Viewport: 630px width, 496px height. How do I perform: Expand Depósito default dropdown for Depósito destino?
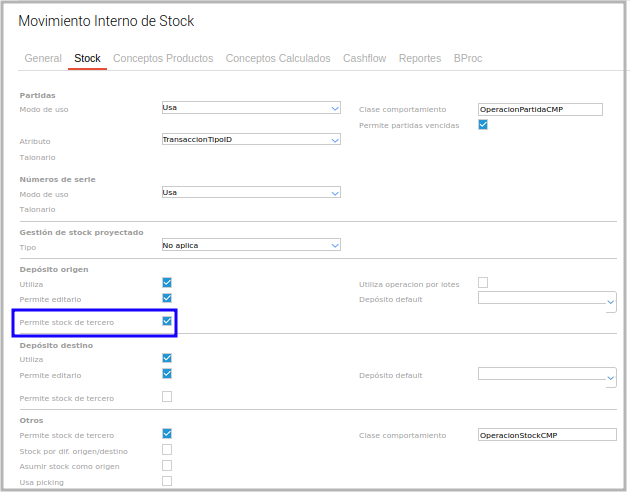(x=547, y=375)
